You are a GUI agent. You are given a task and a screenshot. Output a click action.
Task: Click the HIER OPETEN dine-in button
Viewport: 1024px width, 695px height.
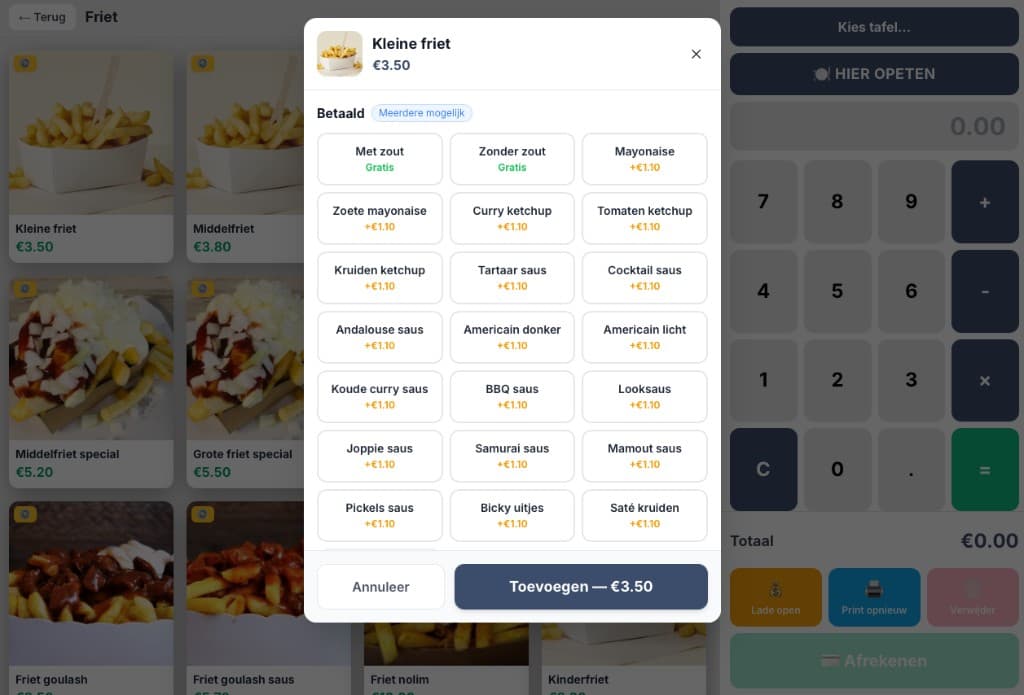point(874,74)
